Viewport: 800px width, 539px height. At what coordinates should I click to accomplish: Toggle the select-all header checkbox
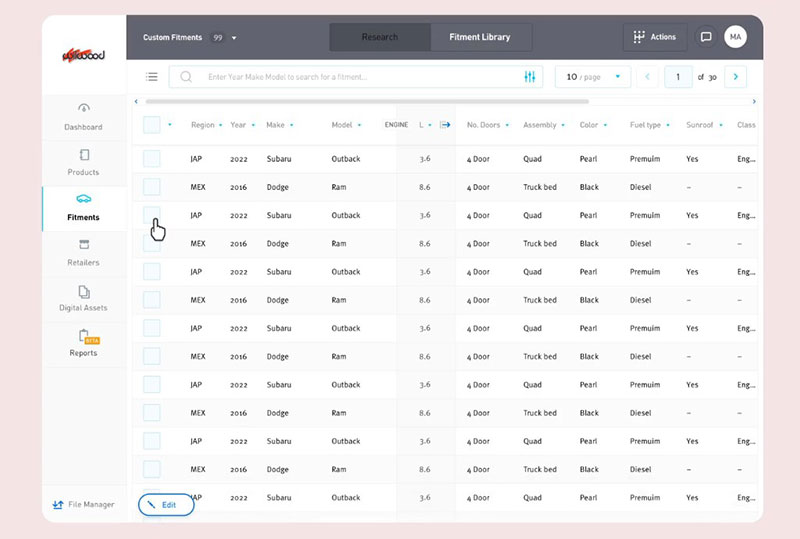pyautogui.click(x=152, y=125)
